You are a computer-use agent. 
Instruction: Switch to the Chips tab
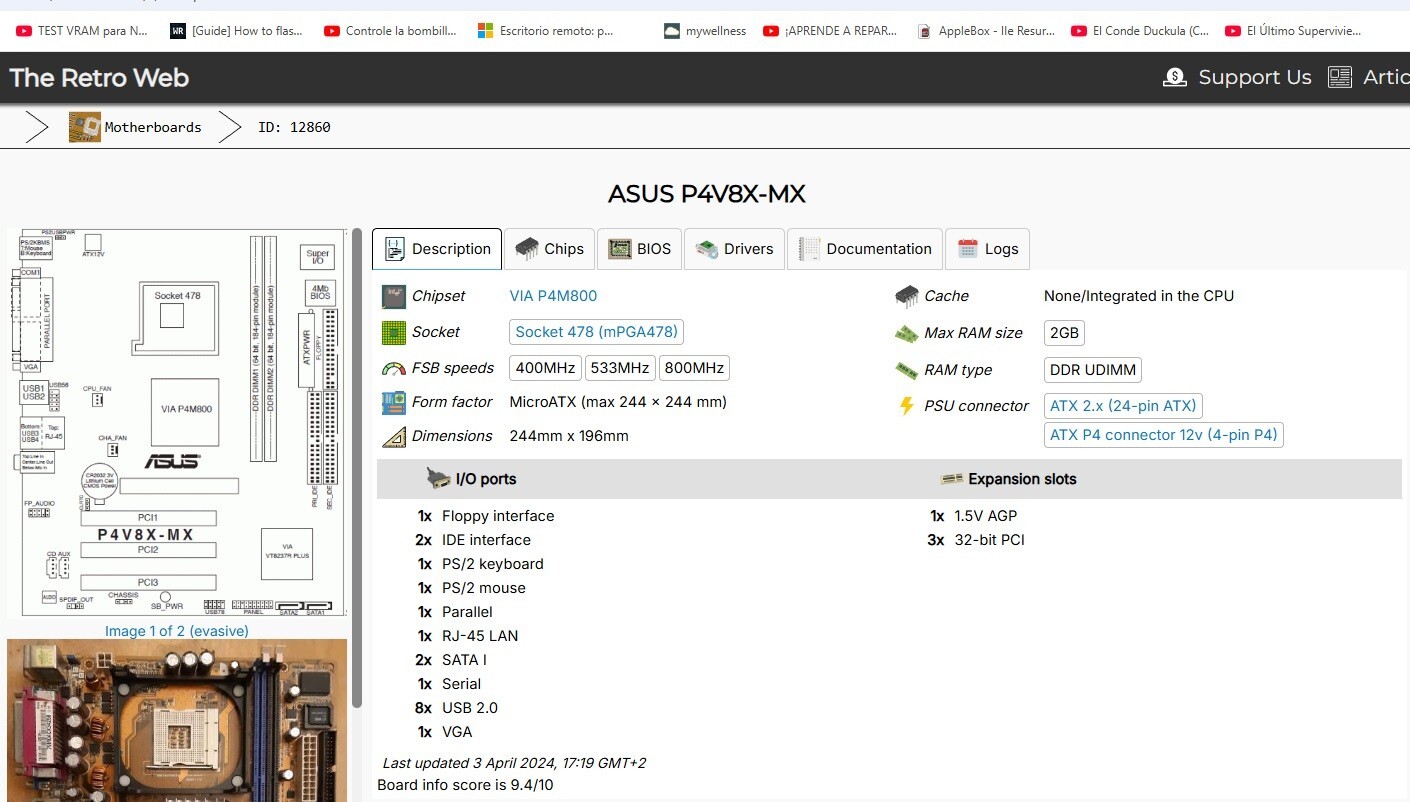[549, 249]
